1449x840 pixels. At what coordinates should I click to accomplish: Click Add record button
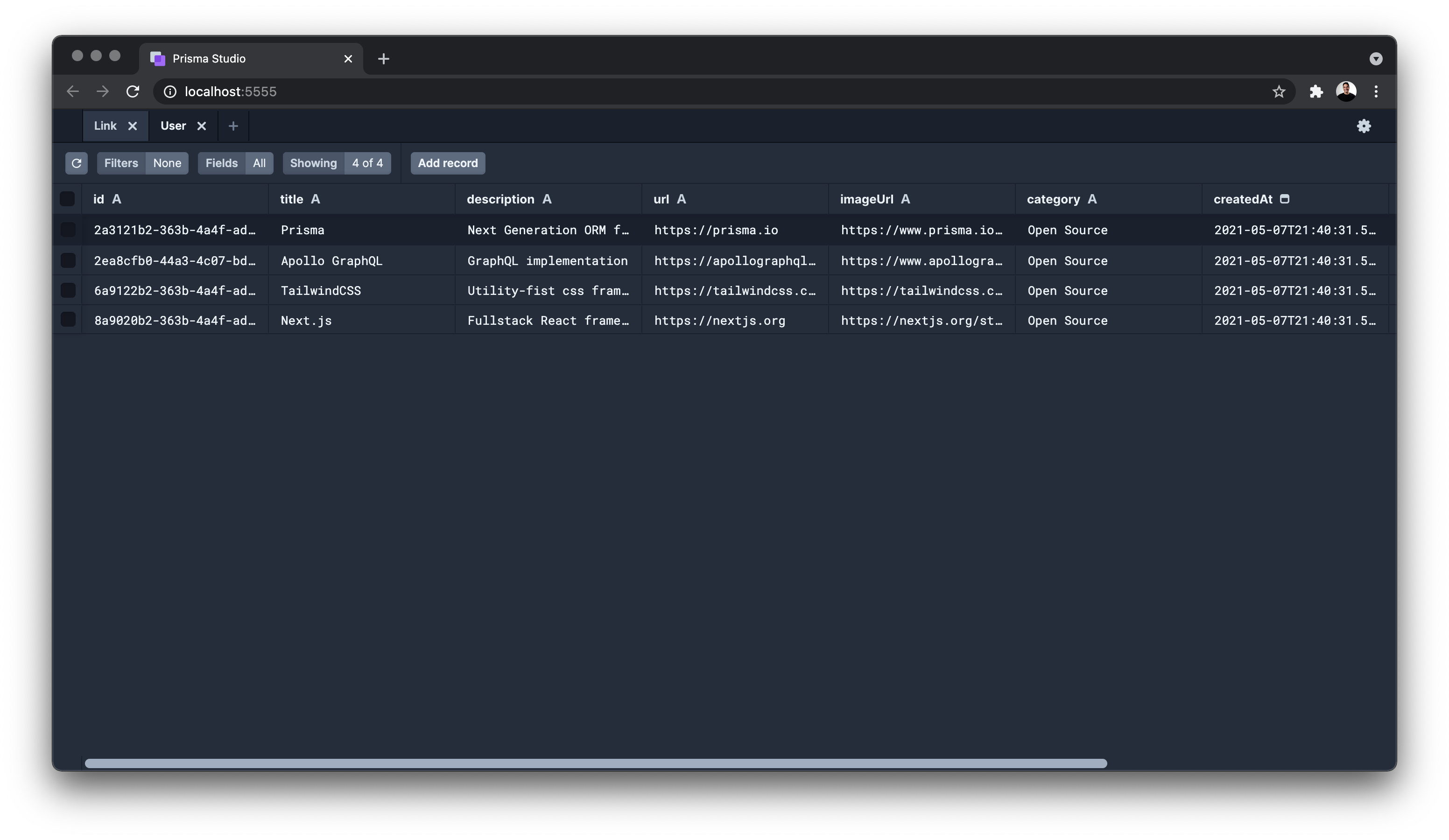coord(447,162)
